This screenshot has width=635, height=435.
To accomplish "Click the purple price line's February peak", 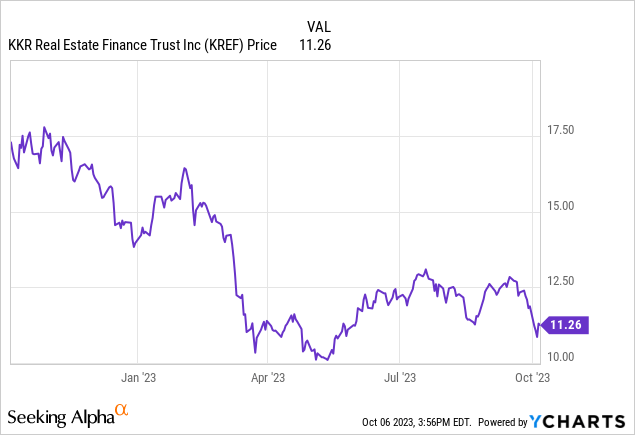I will click(185, 169).
